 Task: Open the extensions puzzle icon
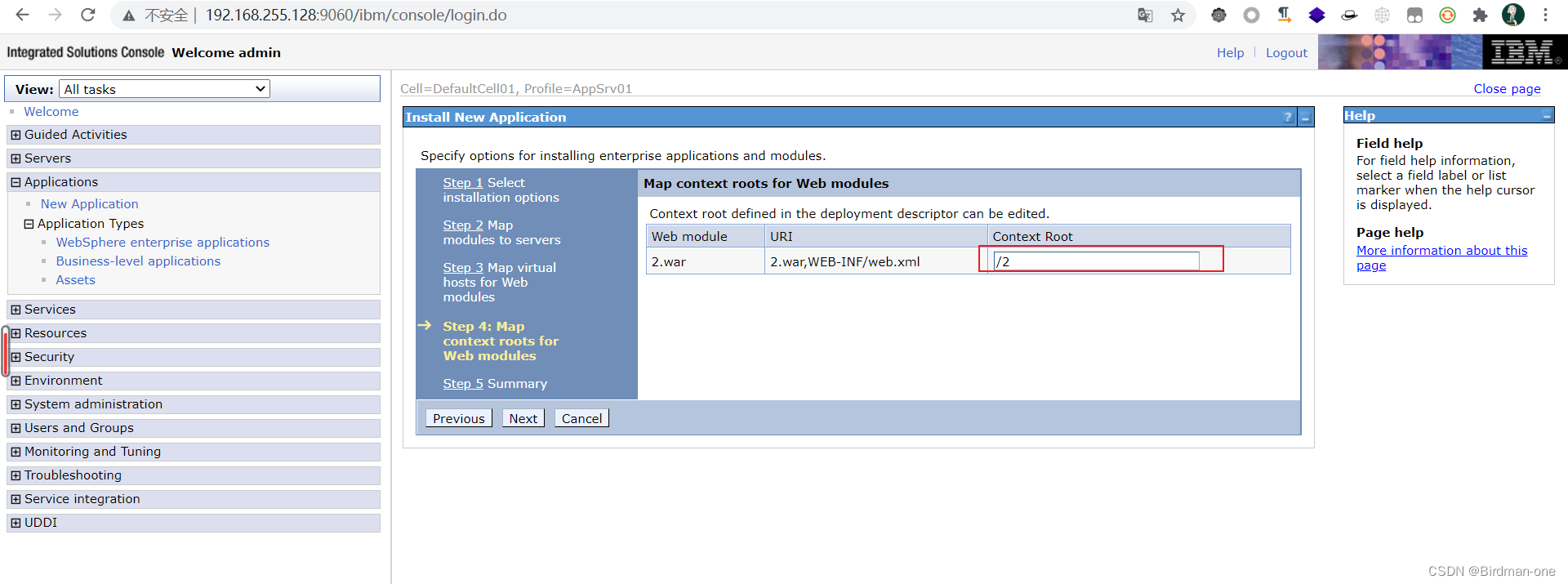tap(1480, 15)
